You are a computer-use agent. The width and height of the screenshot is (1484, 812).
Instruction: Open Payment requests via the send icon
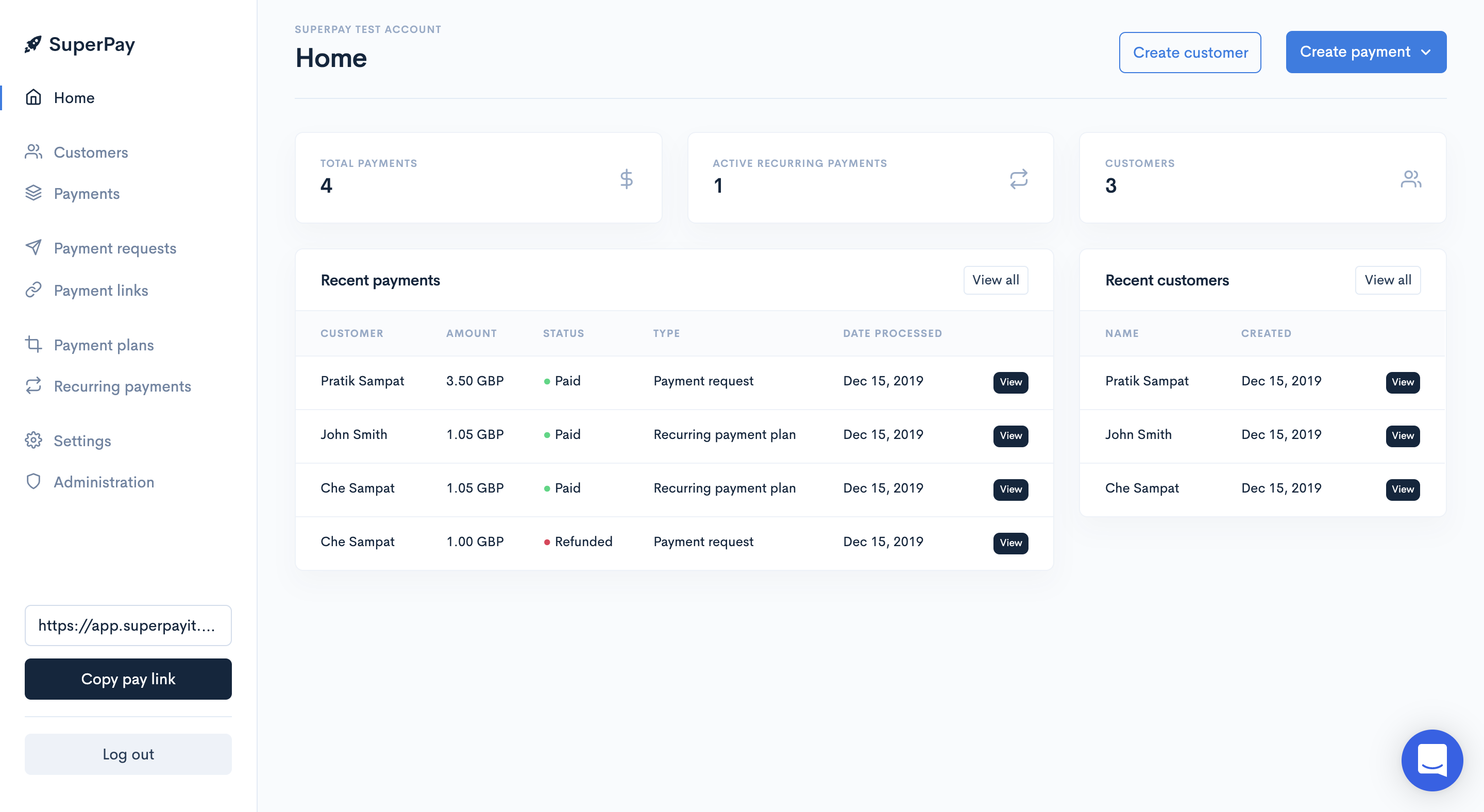(33, 248)
